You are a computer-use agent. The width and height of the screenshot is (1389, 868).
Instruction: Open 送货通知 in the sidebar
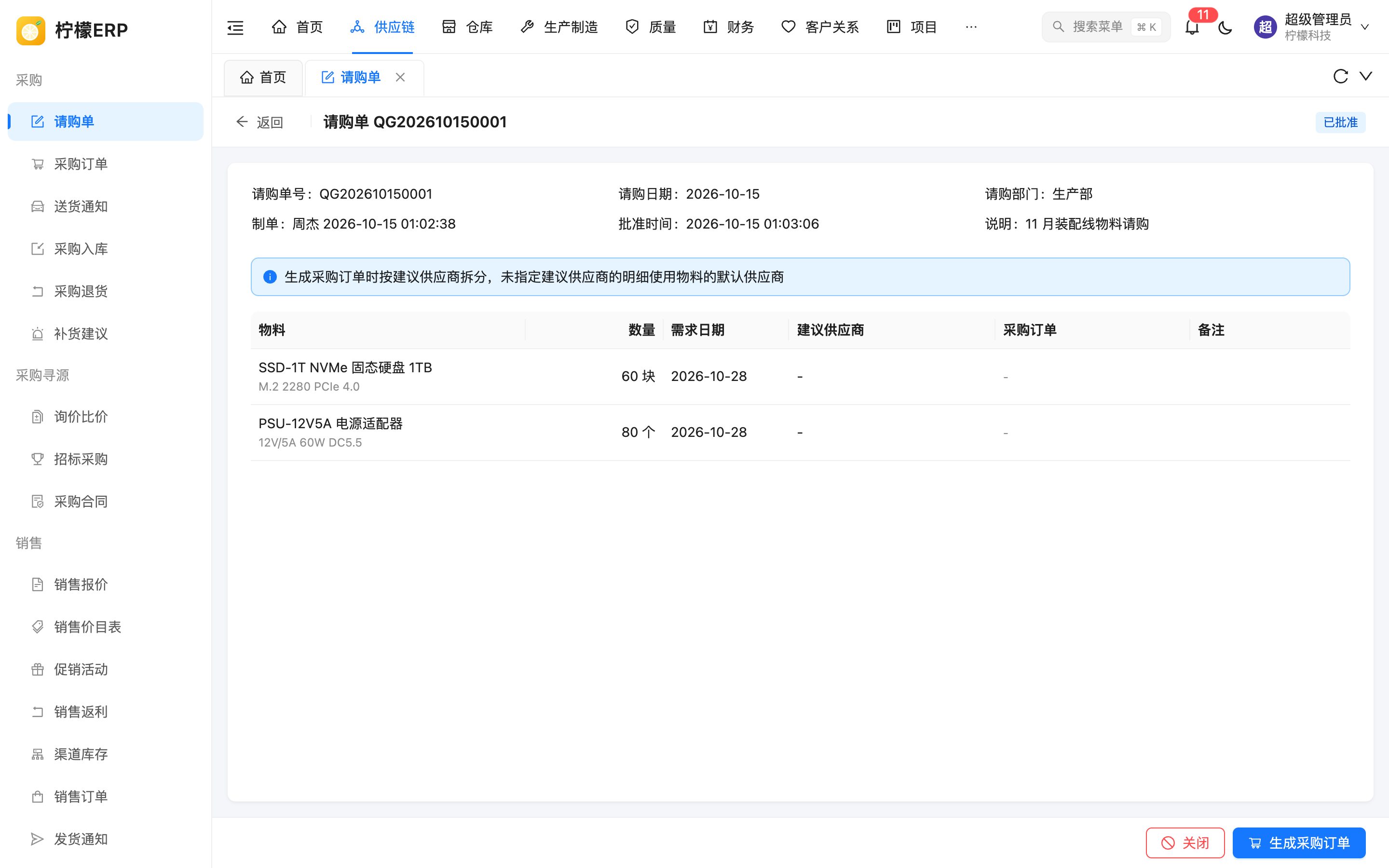coord(106,207)
